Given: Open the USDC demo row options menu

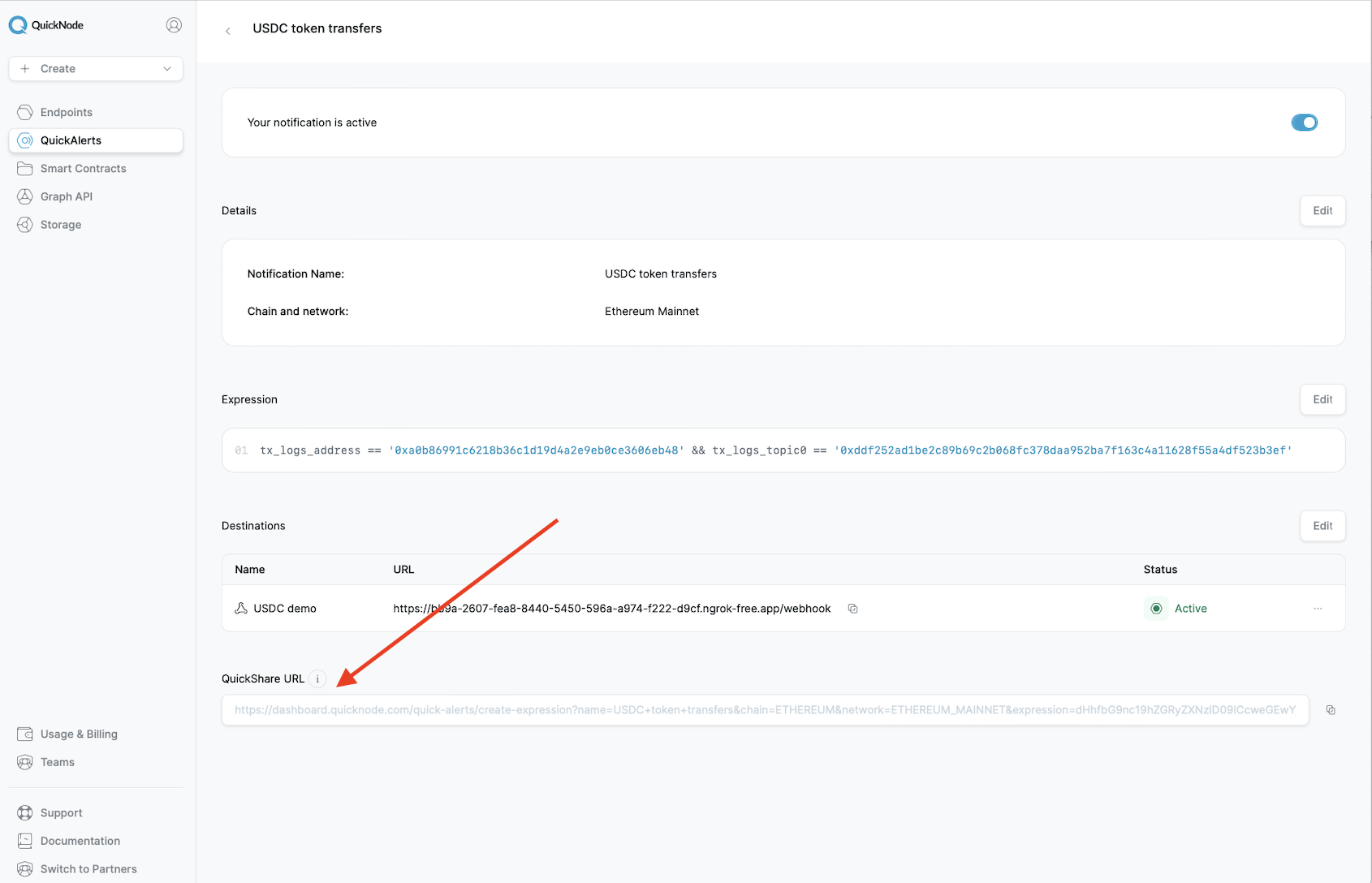Looking at the screenshot, I should tap(1318, 609).
